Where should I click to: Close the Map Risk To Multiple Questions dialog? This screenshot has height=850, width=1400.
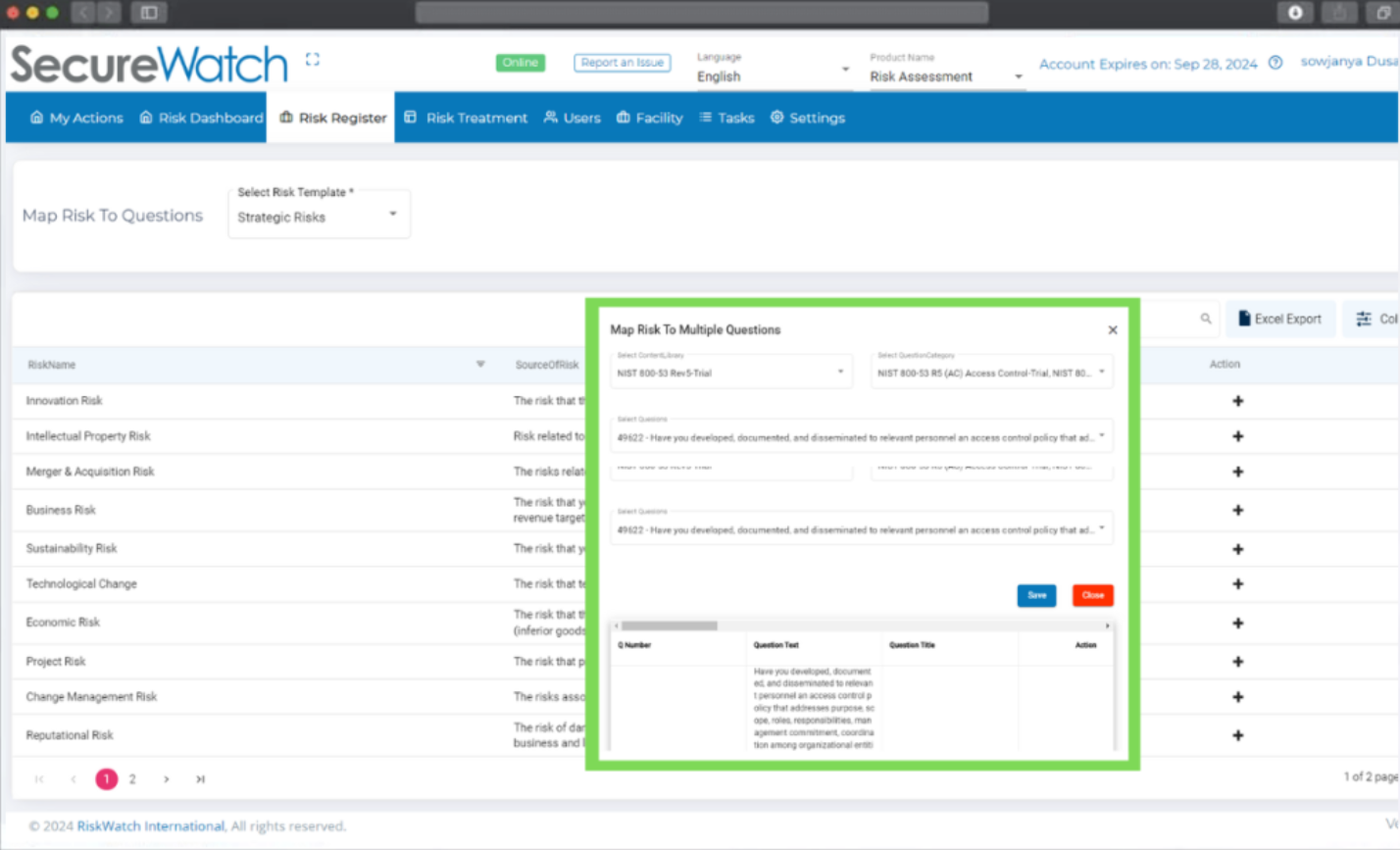coord(1113,330)
